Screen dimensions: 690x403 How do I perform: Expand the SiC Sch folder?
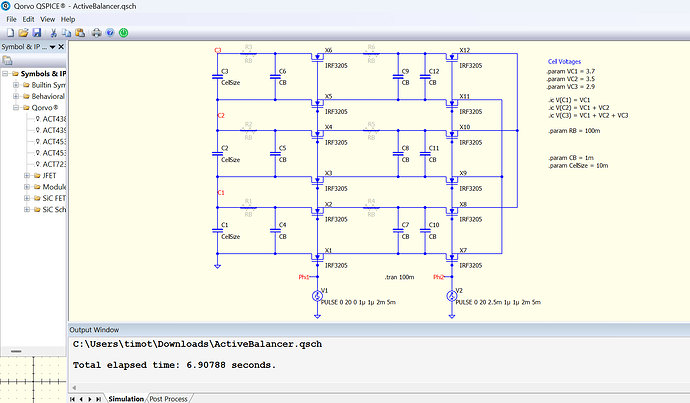(27, 209)
